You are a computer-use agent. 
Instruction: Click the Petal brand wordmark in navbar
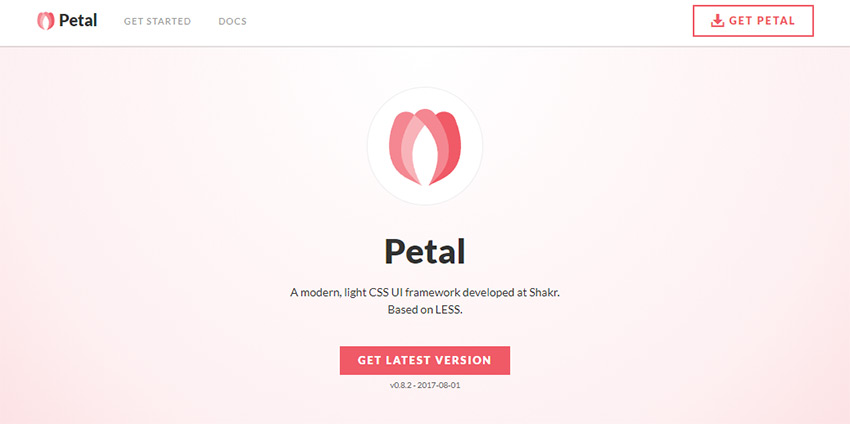pos(78,21)
